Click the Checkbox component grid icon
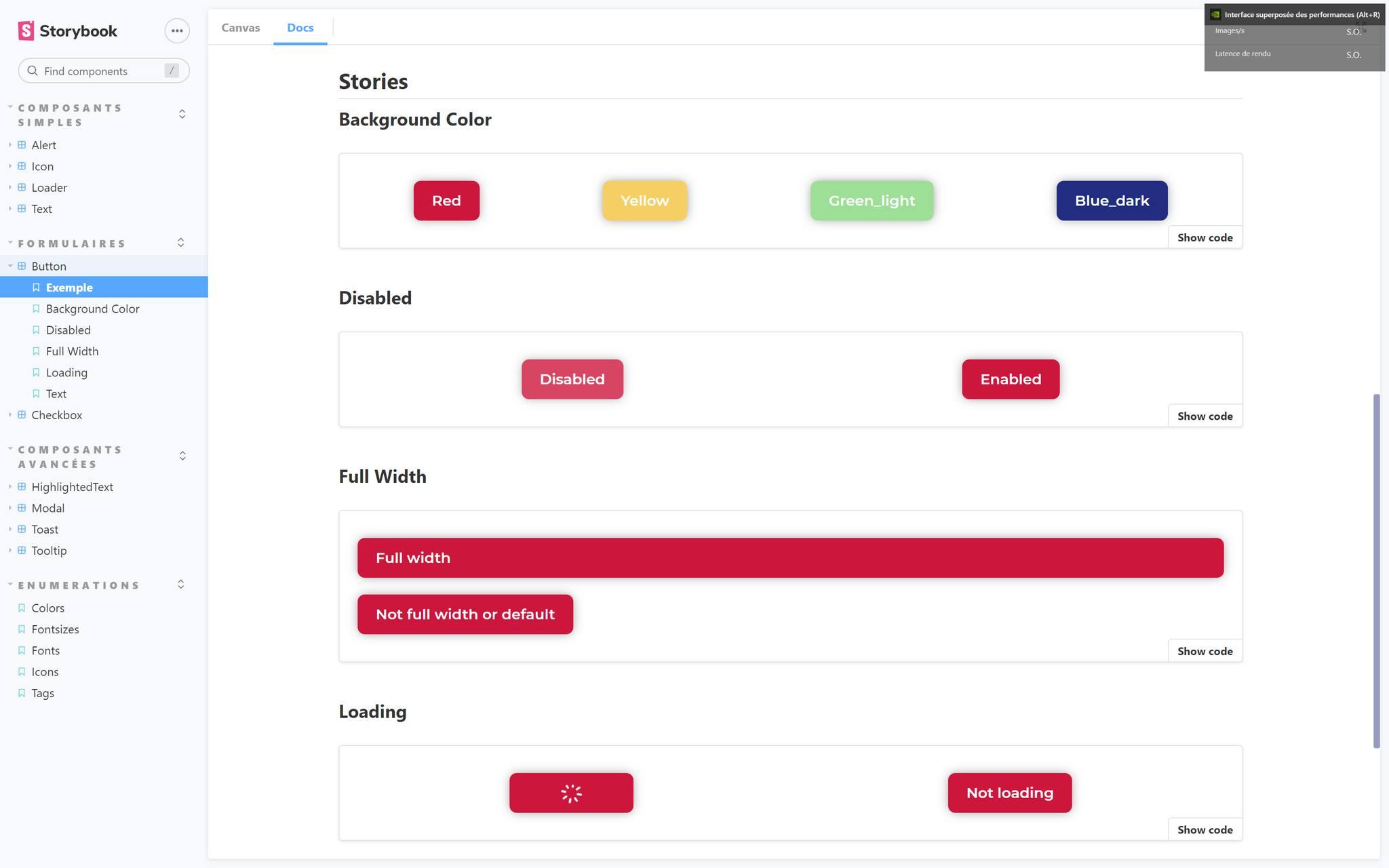The image size is (1389, 868). (22, 415)
